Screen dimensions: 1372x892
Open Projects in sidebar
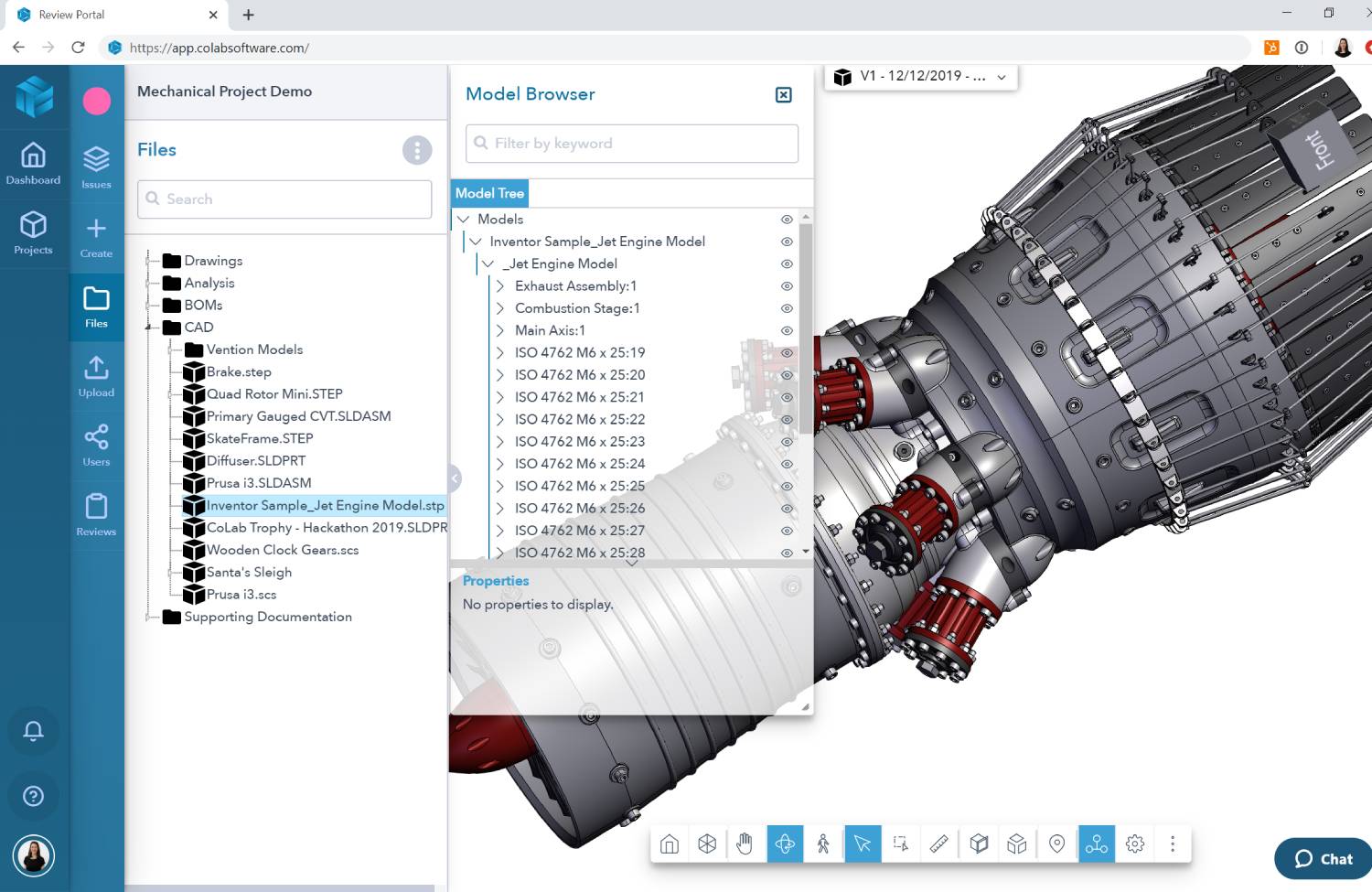(34, 232)
